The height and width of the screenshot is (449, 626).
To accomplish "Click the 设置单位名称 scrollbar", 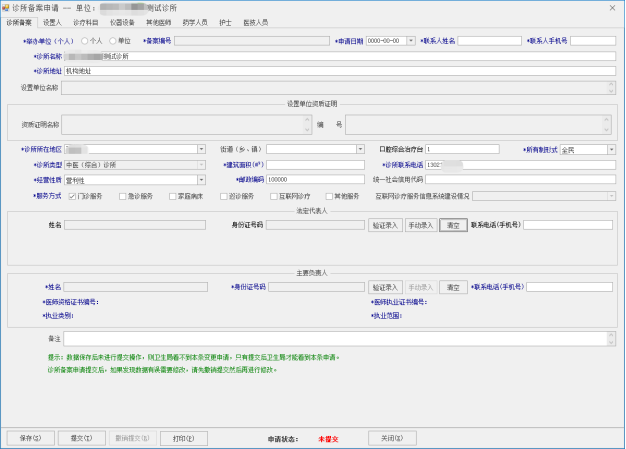I will click(611, 88).
